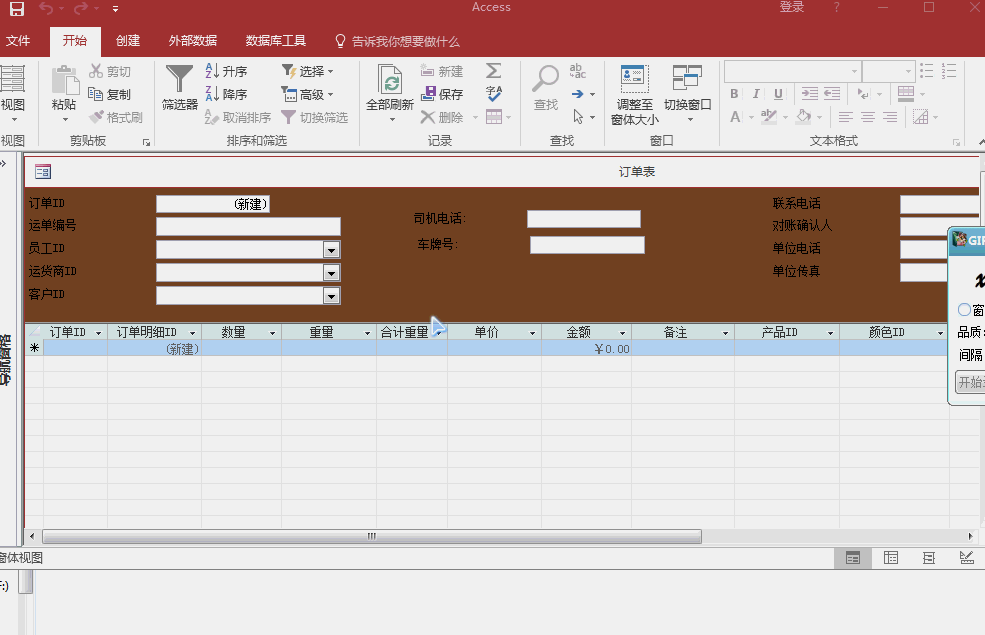Click the increase indent icon
The width and height of the screenshot is (985, 635).
coord(810,94)
